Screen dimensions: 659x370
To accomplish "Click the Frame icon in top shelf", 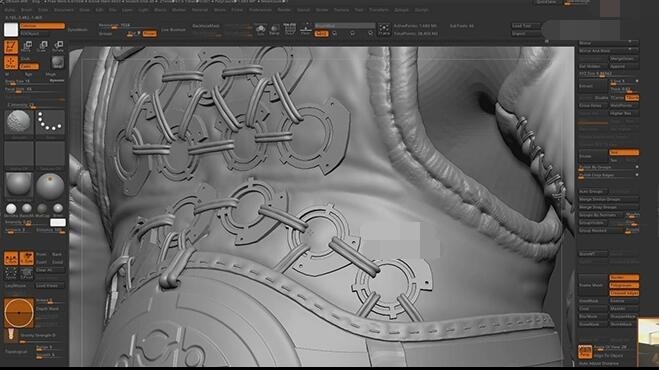I will click(384, 29).
